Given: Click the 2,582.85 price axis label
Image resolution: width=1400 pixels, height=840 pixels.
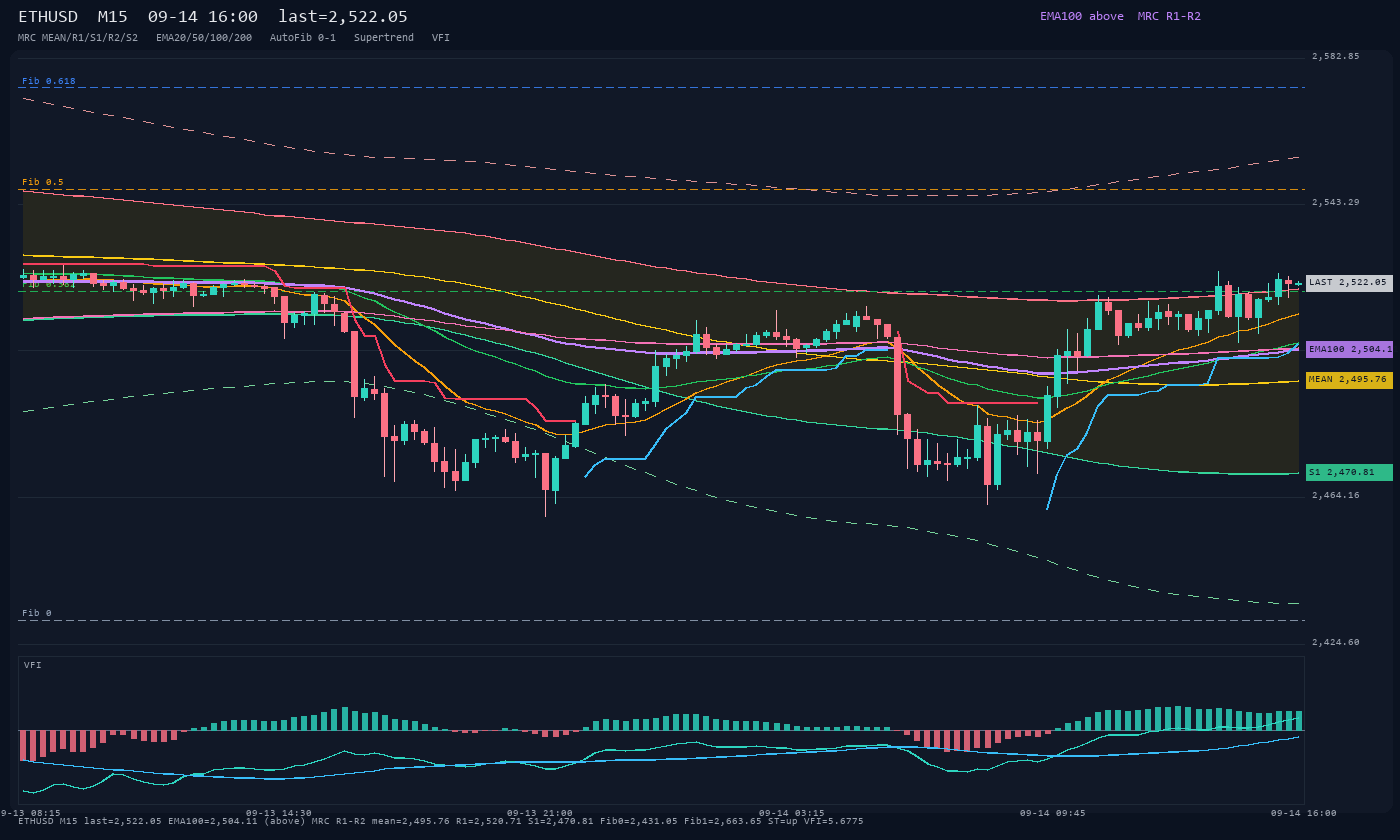Looking at the screenshot, I should [1336, 56].
